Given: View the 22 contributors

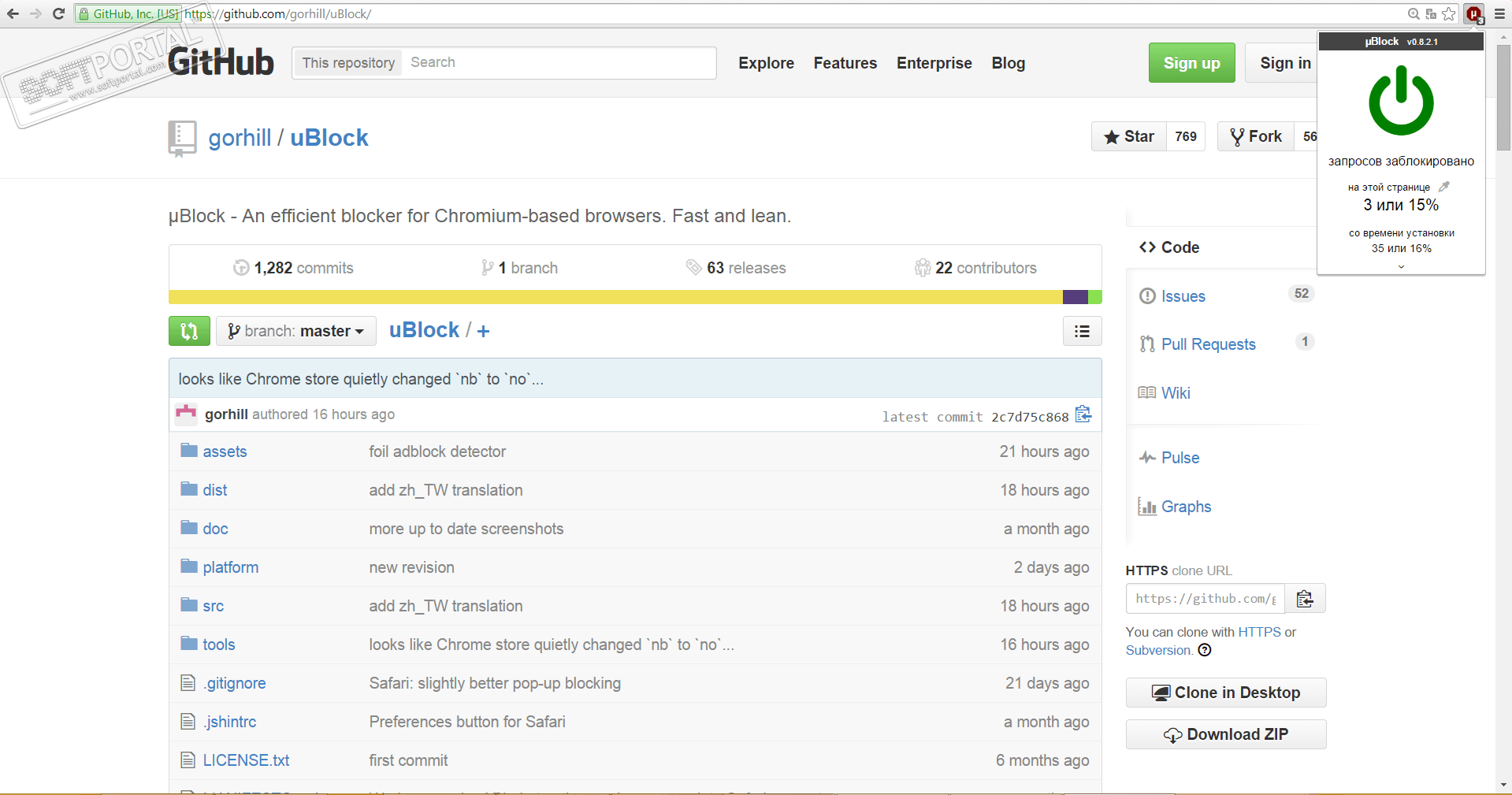Looking at the screenshot, I should pos(975,268).
